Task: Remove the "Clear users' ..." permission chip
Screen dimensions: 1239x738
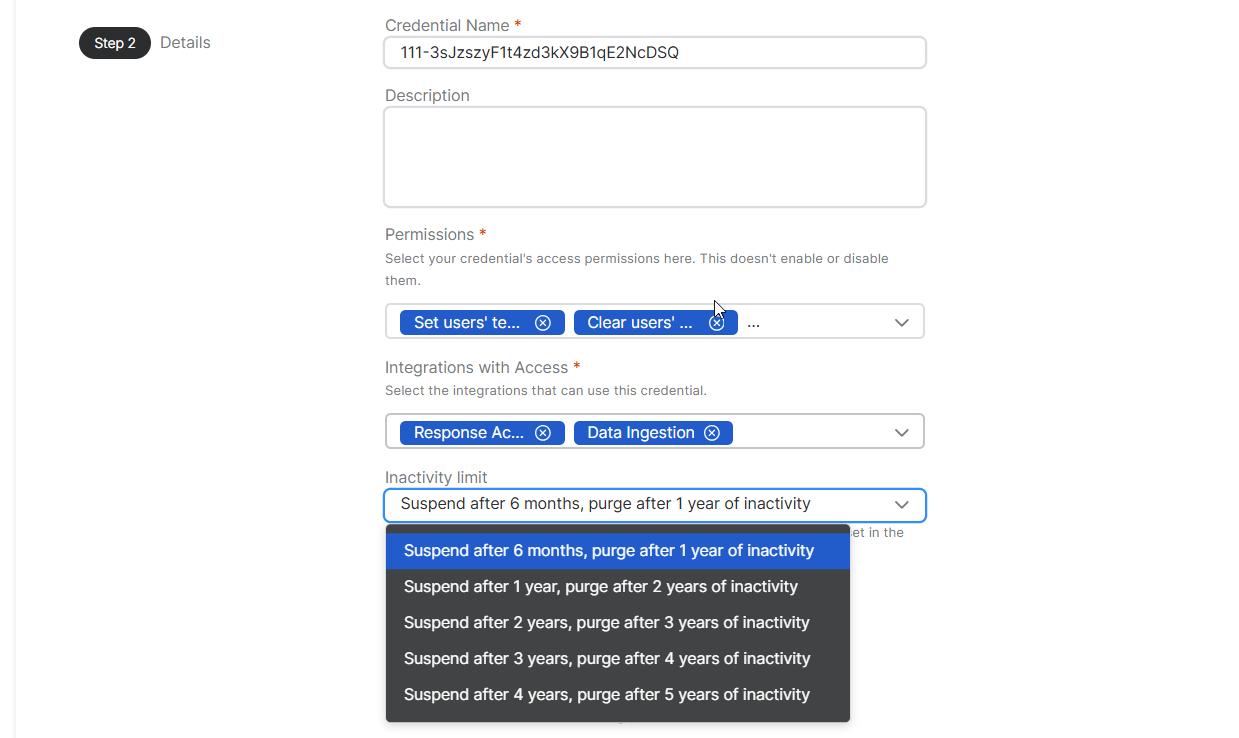Action: [717, 323]
